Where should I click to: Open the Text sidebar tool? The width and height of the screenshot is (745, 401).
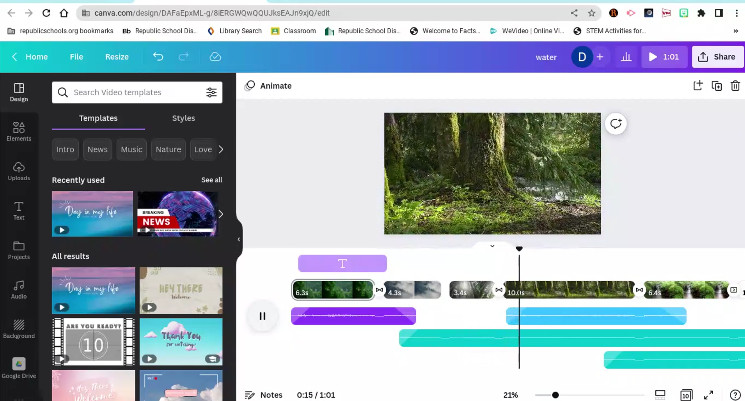tap(18, 210)
